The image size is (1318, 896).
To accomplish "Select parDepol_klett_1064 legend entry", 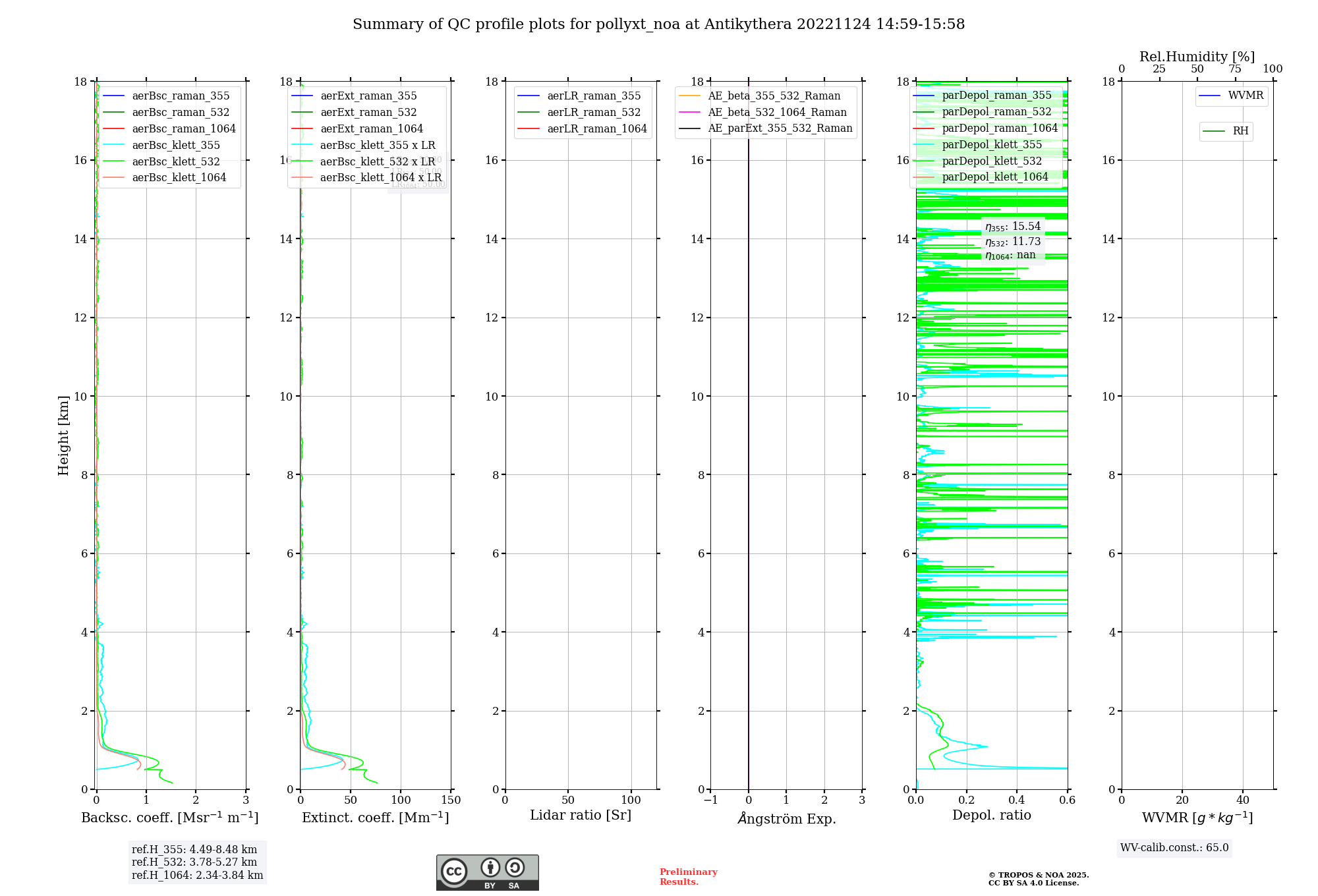I will 981,177.
